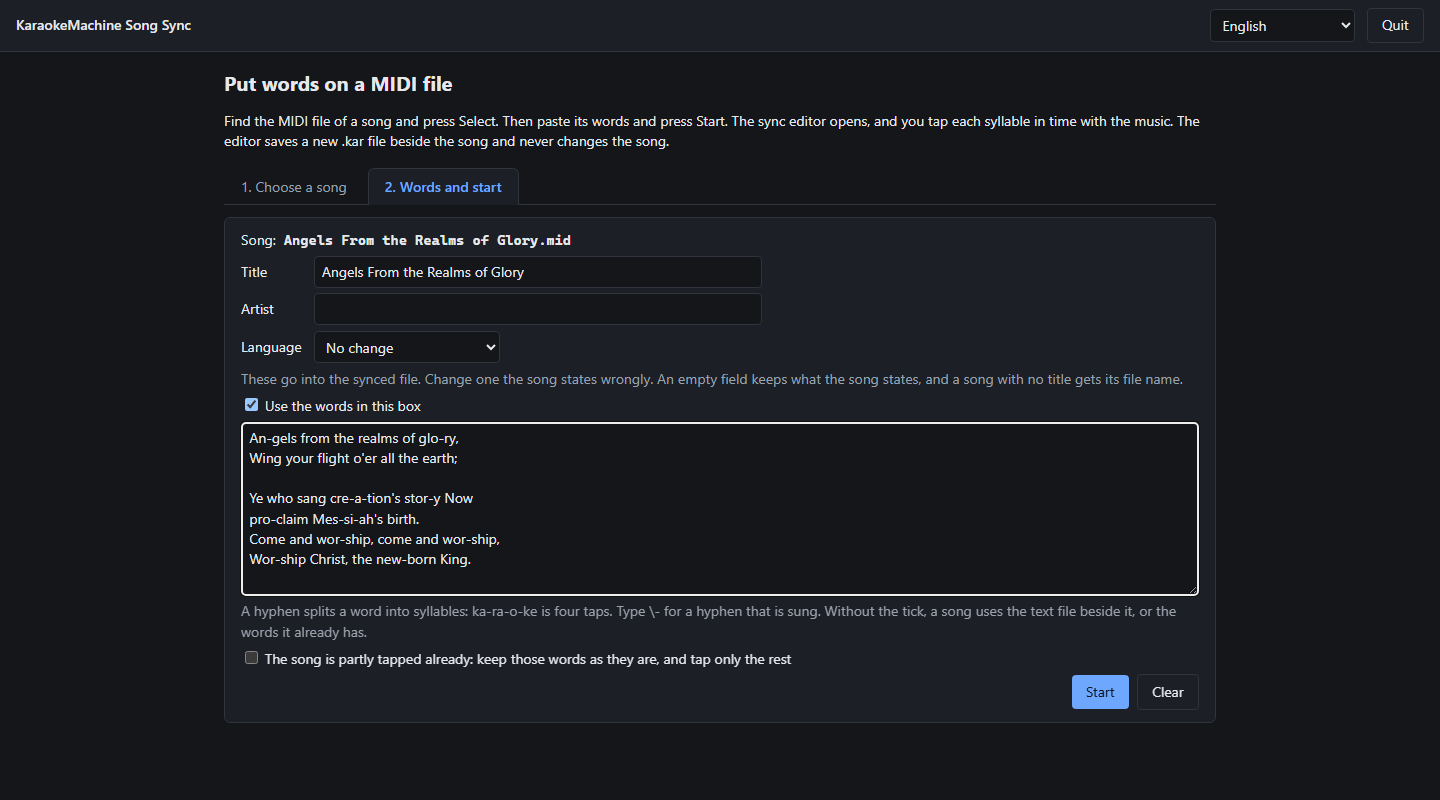Screen dimensions: 1440x800
Task: Click the empty Artist field
Action: coord(538,309)
